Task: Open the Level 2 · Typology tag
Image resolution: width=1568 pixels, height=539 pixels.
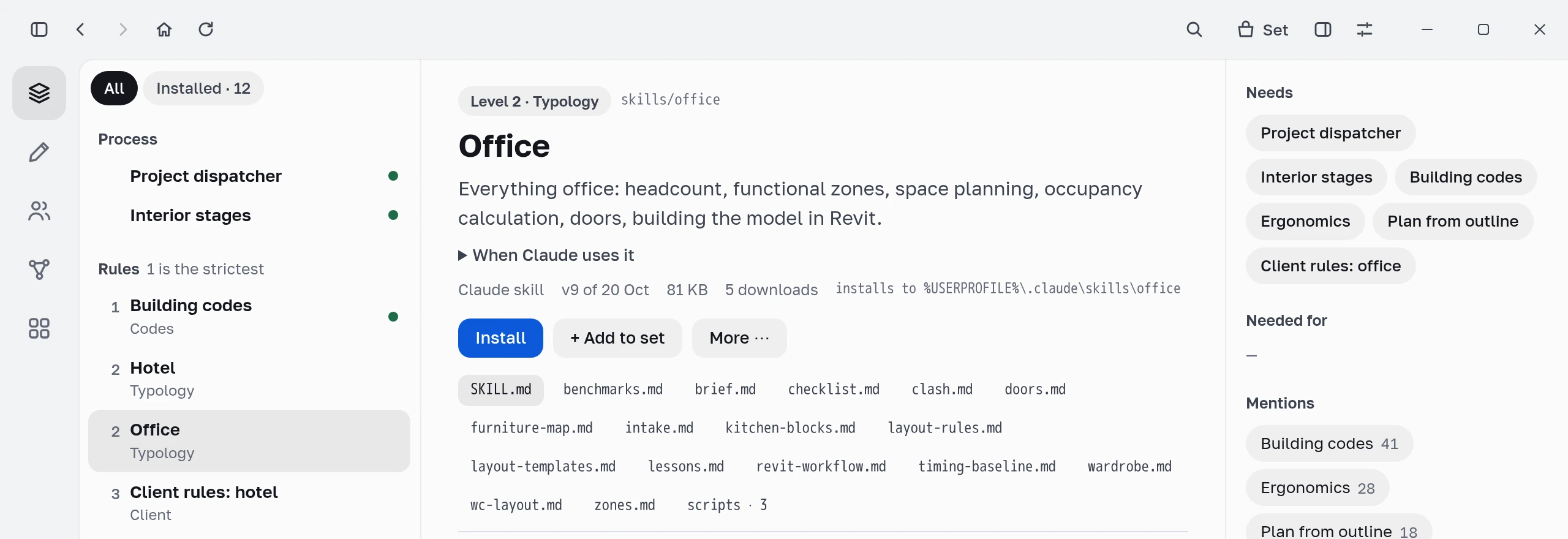Action: click(535, 101)
